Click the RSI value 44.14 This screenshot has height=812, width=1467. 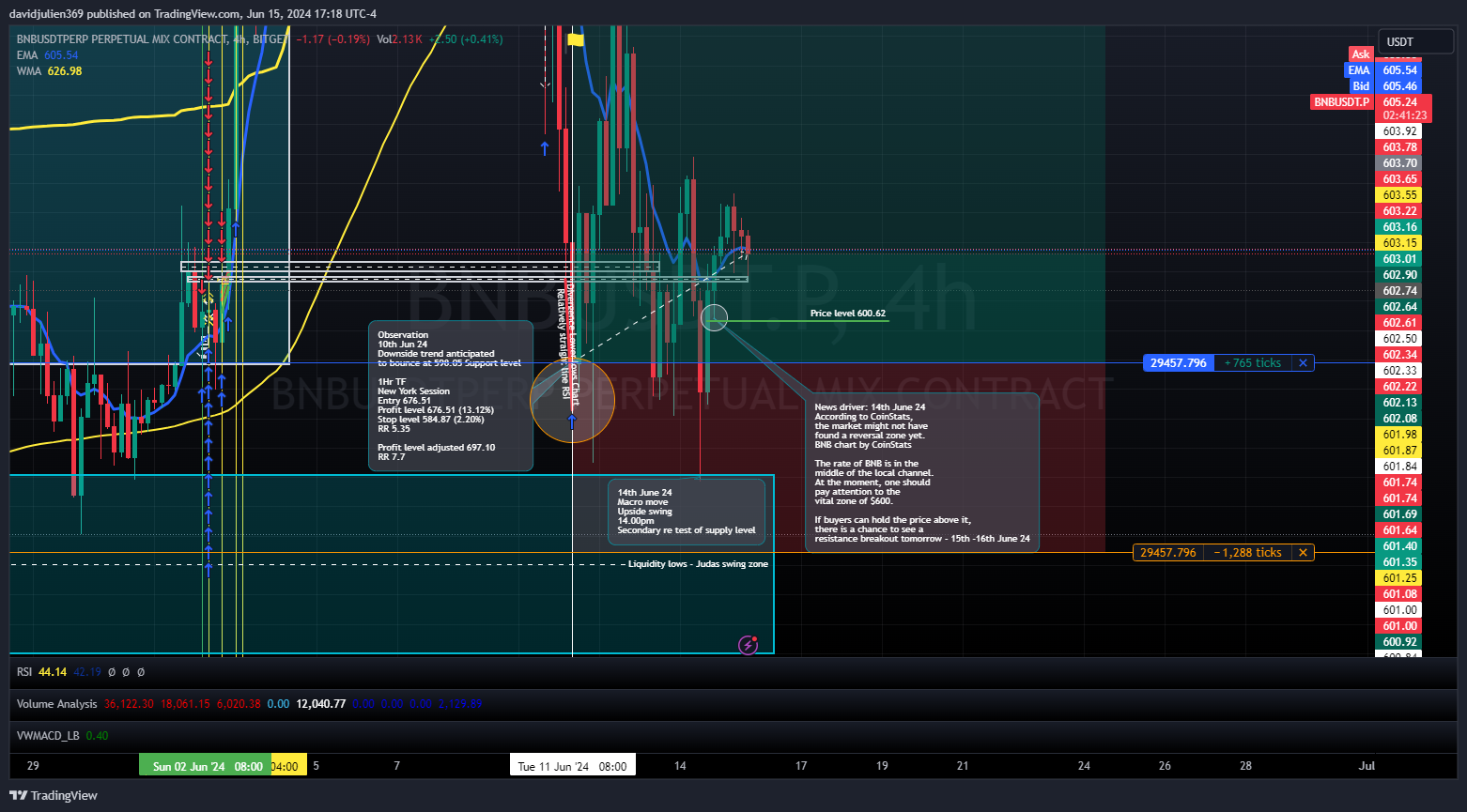point(53,672)
